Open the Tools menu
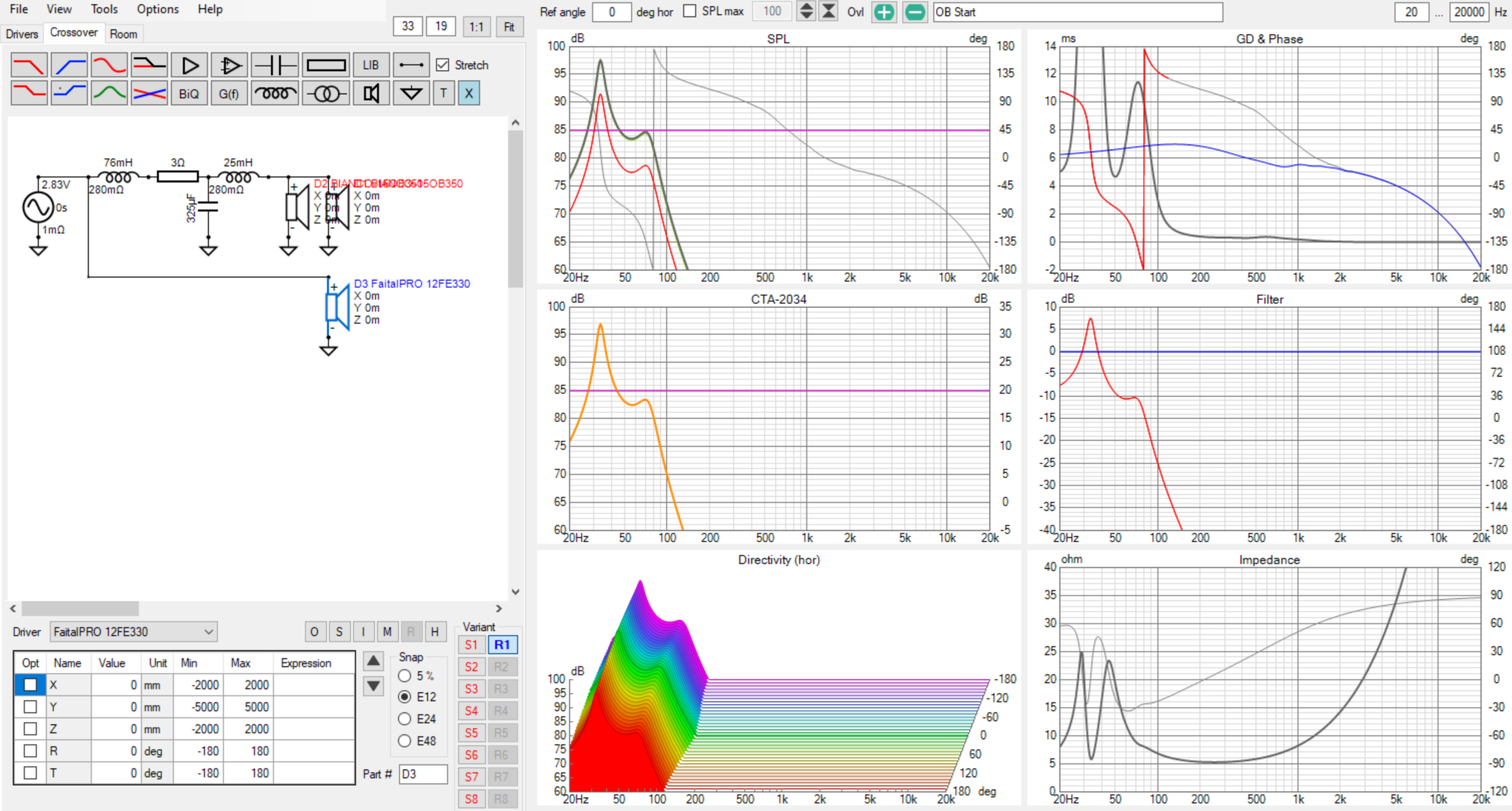The height and width of the screenshot is (811, 1512). pyautogui.click(x=104, y=9)
